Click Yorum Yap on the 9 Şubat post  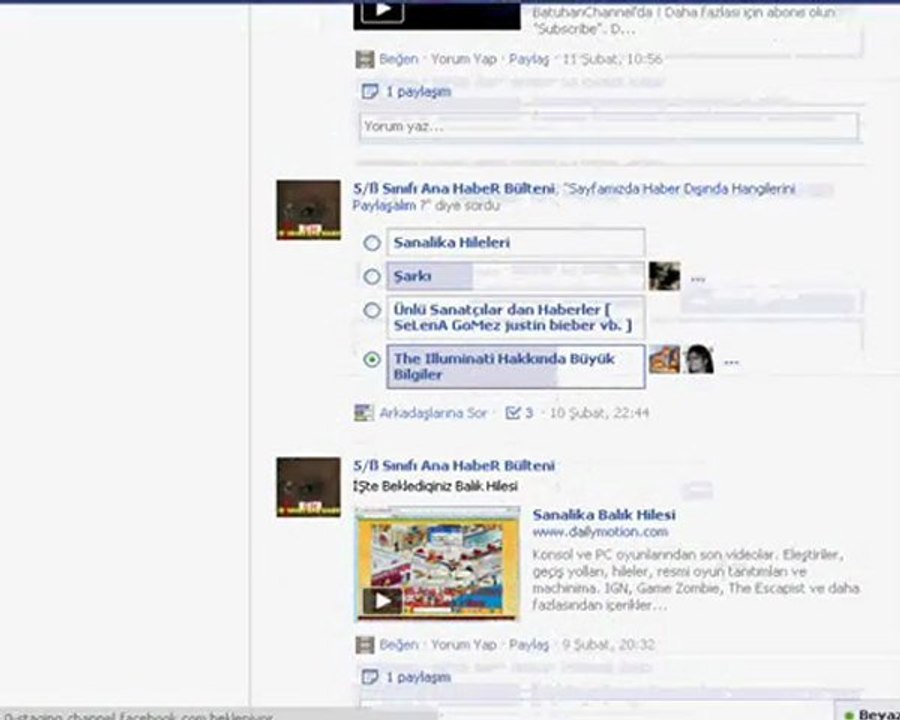coord(464,645)
